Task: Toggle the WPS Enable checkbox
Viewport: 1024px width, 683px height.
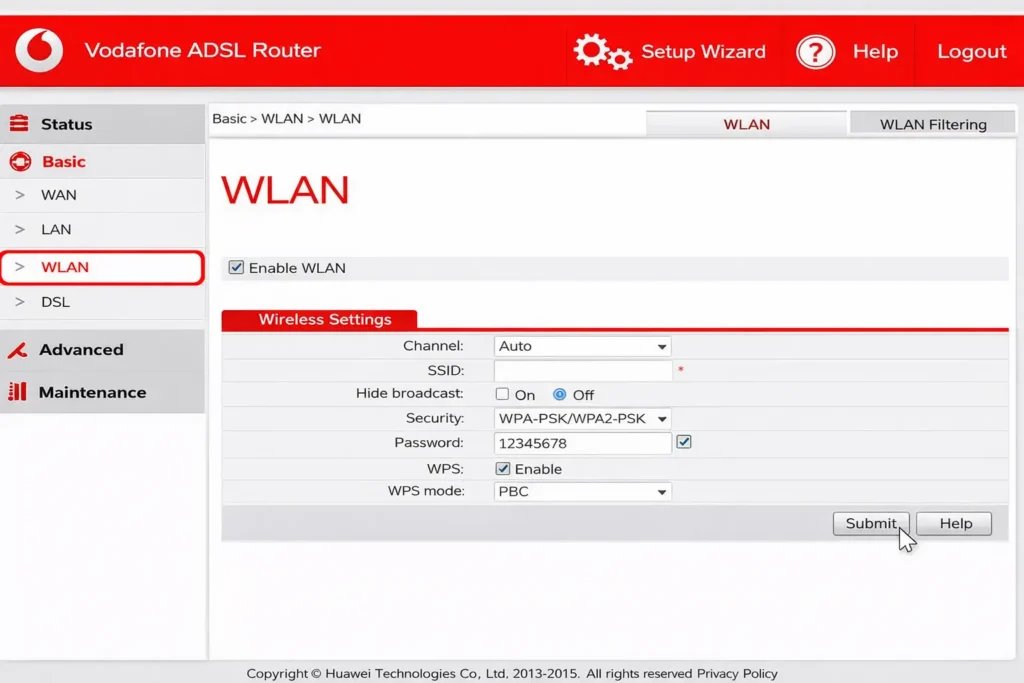Action: [503, 469]
